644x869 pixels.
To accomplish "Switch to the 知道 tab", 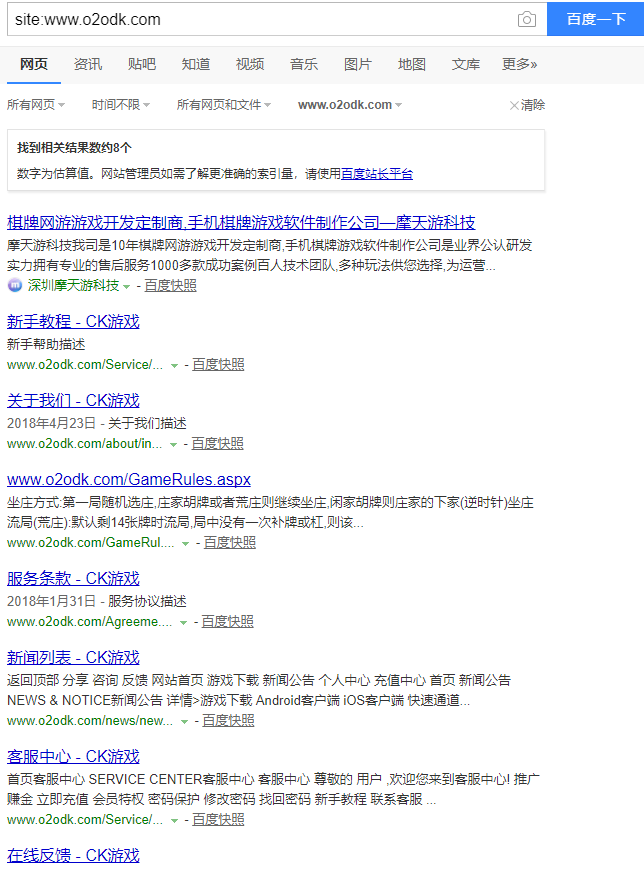I will click(196, 64).
